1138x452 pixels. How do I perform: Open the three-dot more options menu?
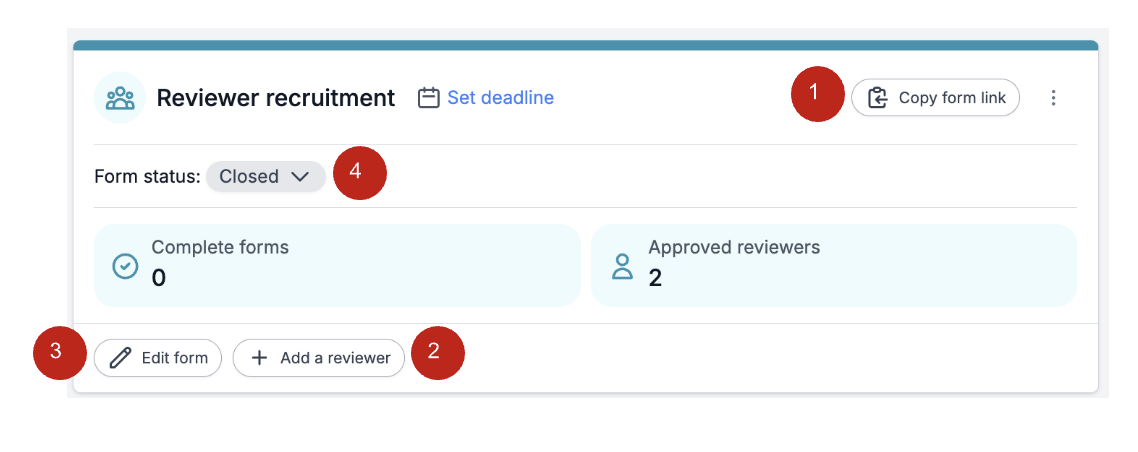pos(1053,97)
